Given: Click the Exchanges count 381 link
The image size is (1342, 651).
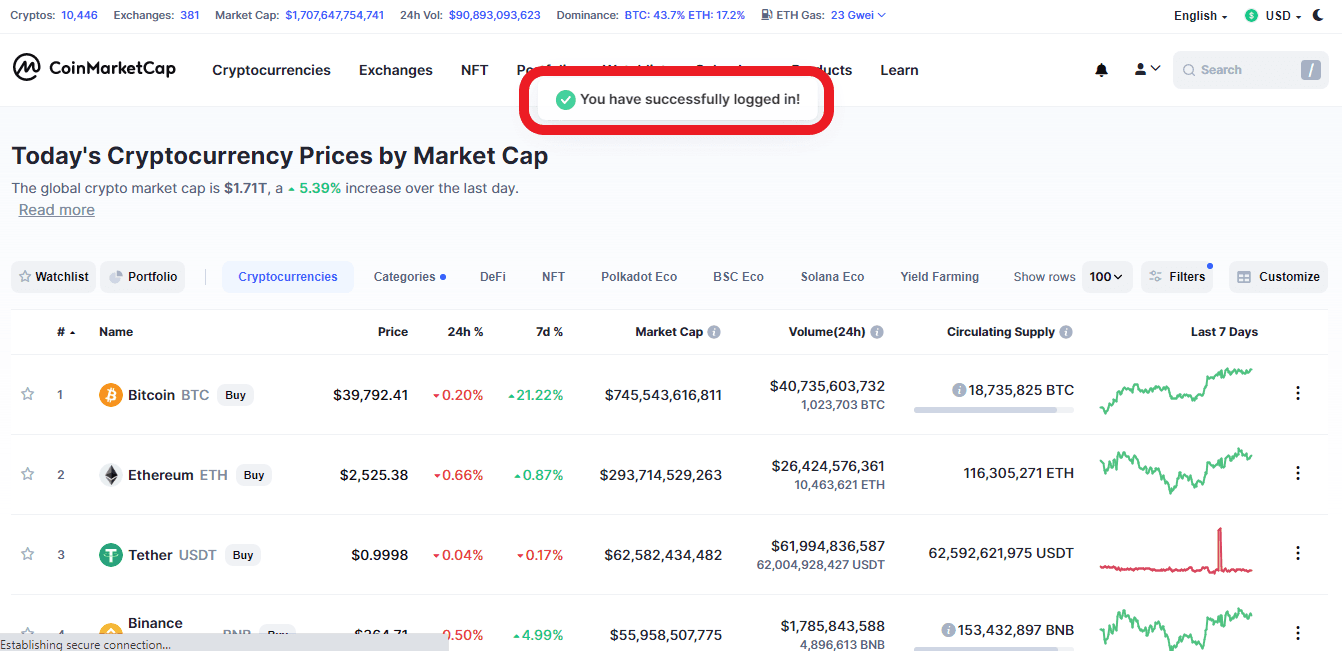Looking at the screenshot, I should 190,15.
